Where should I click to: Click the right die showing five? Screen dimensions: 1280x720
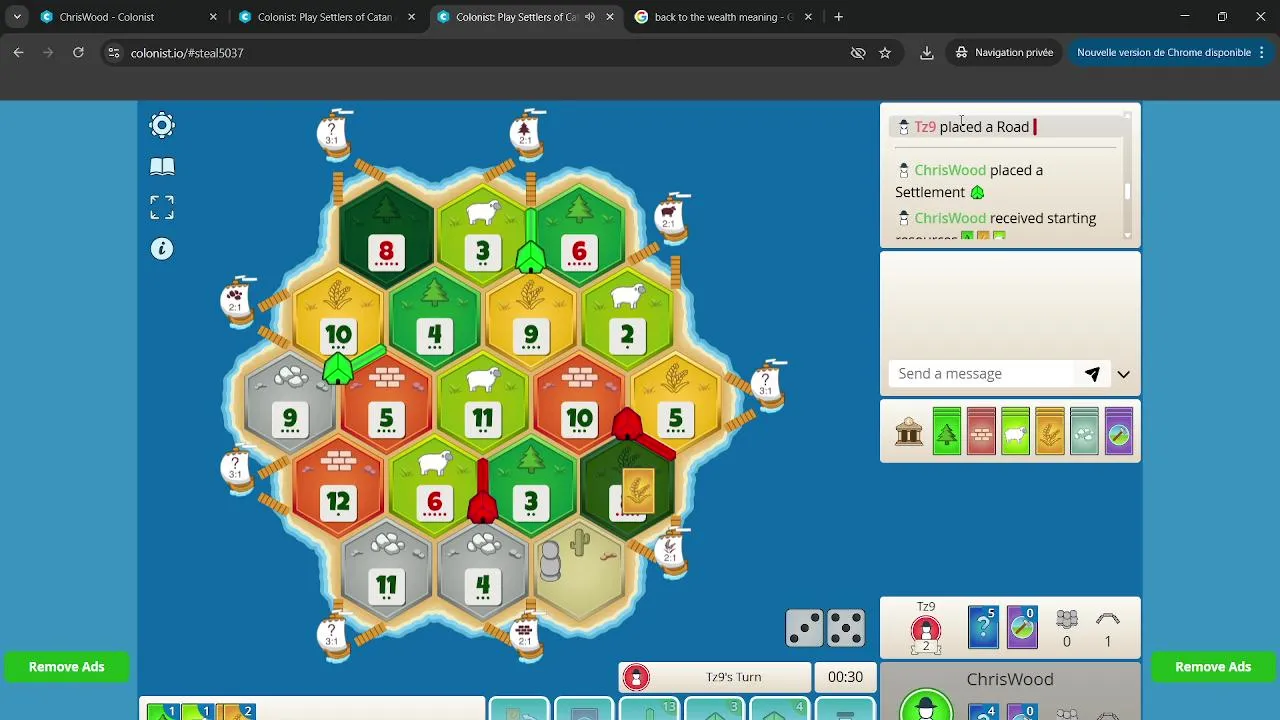point(846,629)
